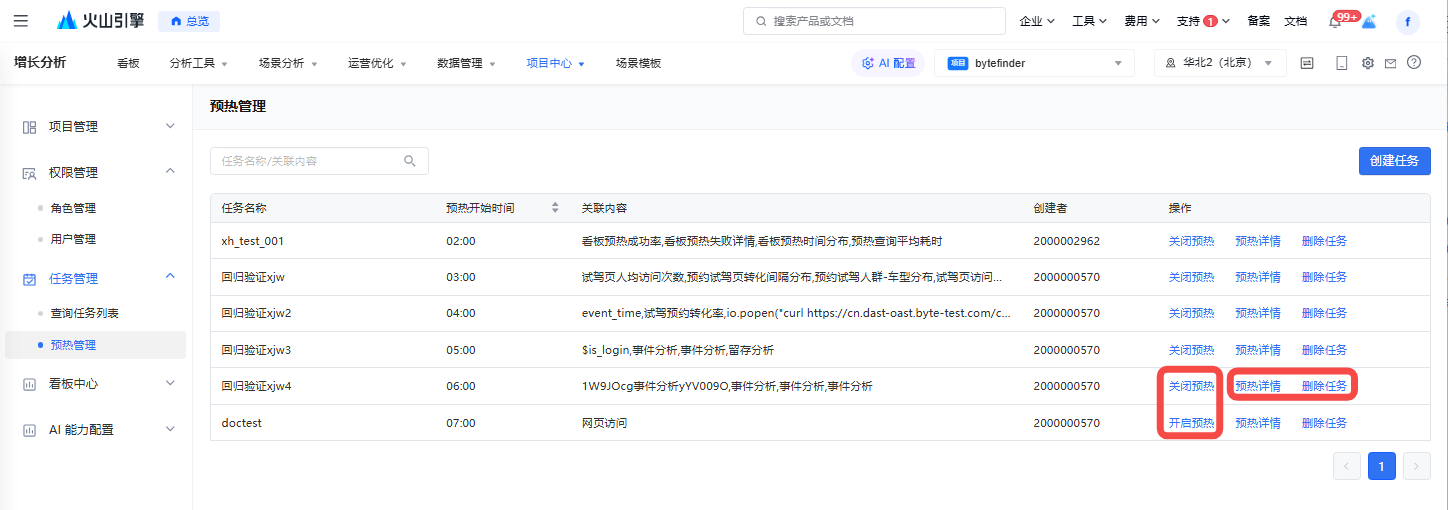Click task name doctest

(241, 423)
